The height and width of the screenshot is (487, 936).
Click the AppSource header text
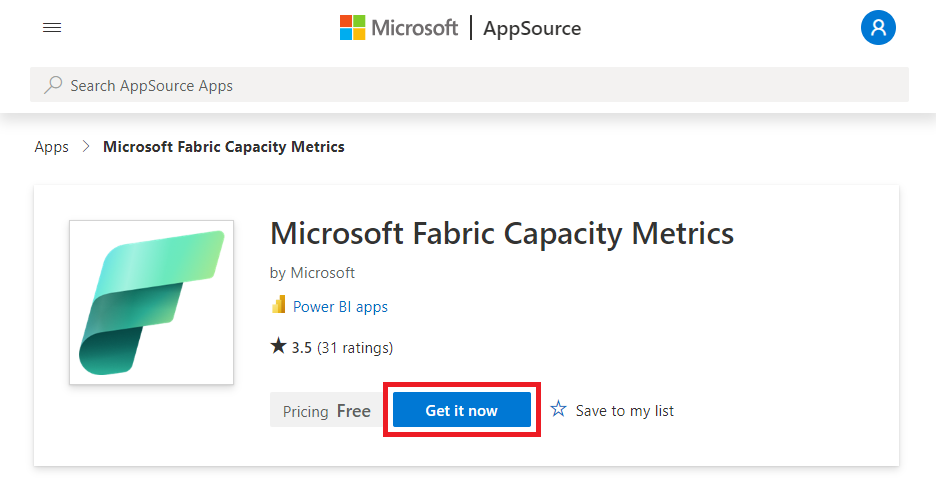pos(532,28)
